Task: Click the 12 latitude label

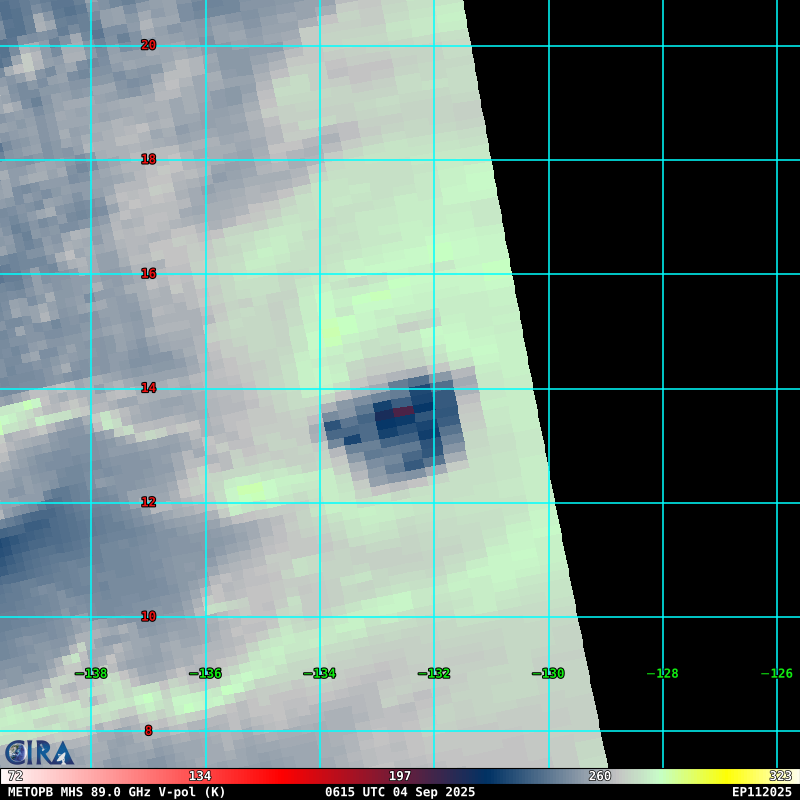Action: [x=148, y=502]
